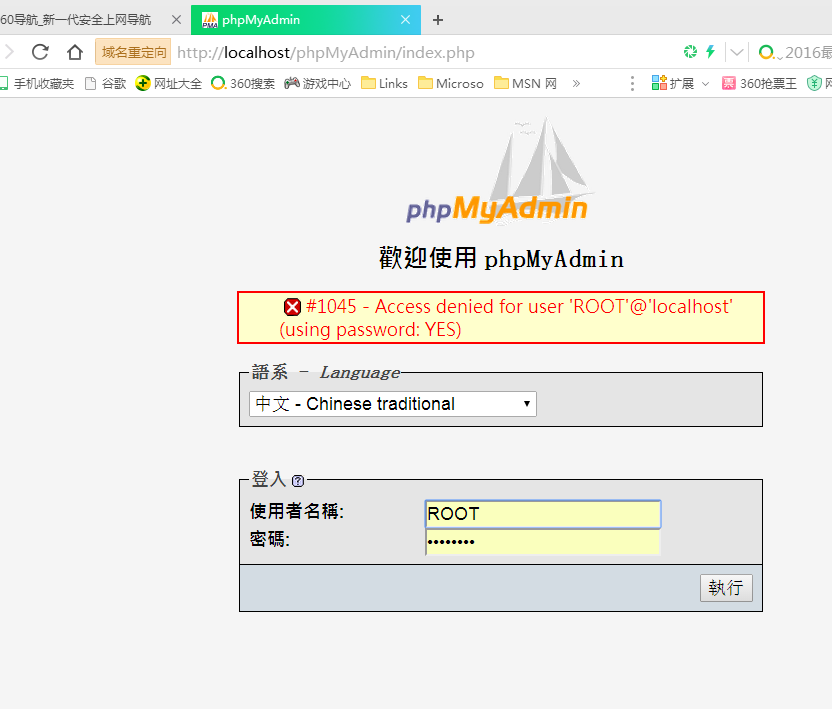This screenshot has width=832, height=709.
Task: Reload the page with the refresh icon
Action: 40,52
